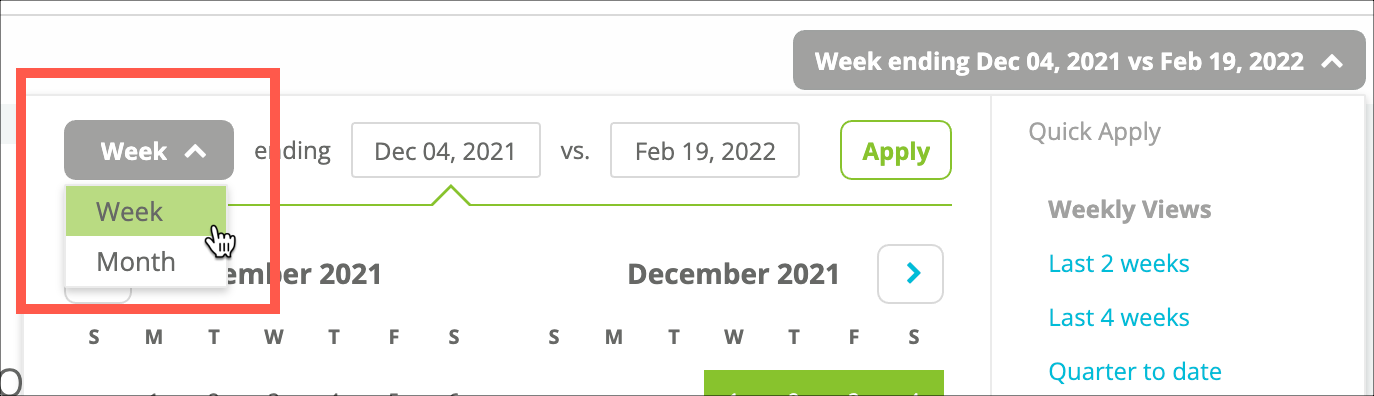Click the vs. label between date fields

575,151
